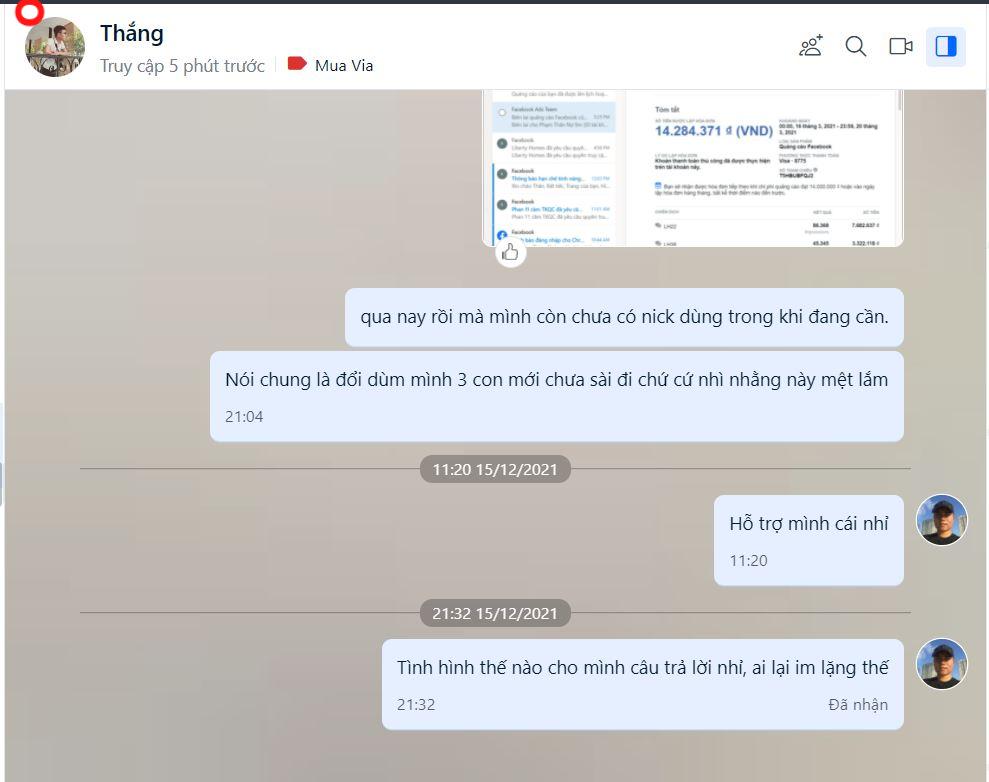Viewport: 989px width, 782px height.
Task: Open the invoice screenshot image
Action: point(693,168)
